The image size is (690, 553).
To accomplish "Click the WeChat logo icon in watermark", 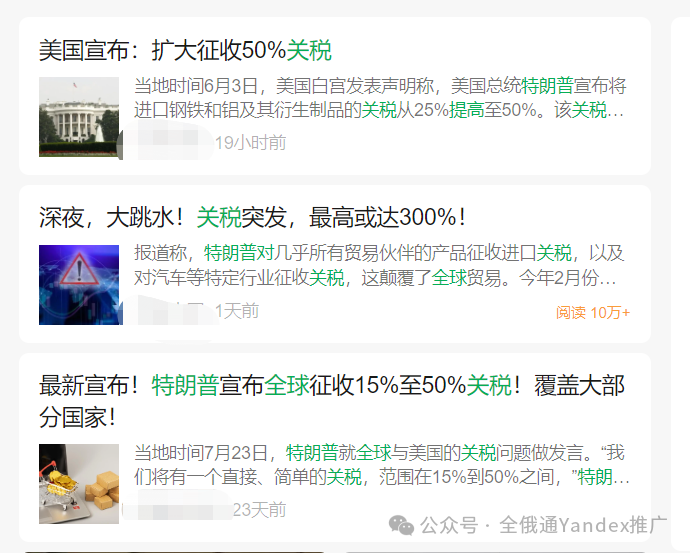I will pos(401,525).
